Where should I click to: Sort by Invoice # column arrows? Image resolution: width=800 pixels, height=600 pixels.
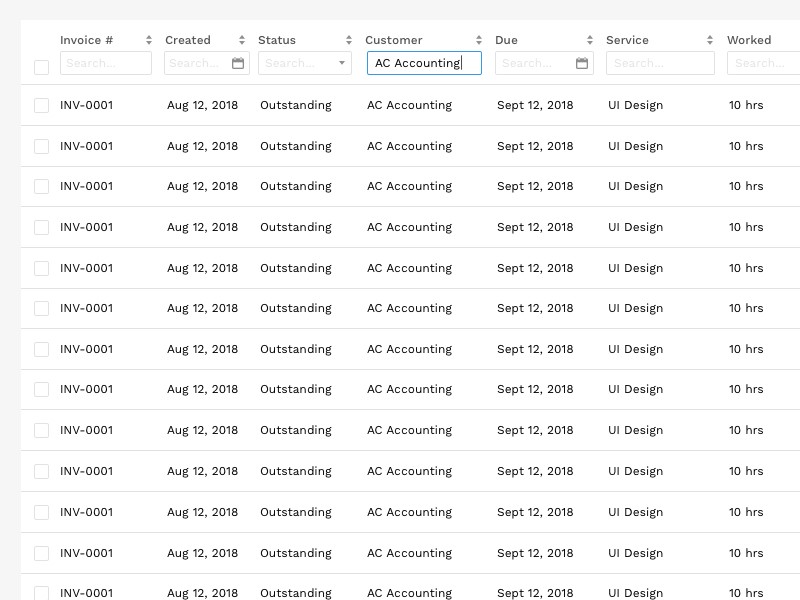click(x=149, y=40)
